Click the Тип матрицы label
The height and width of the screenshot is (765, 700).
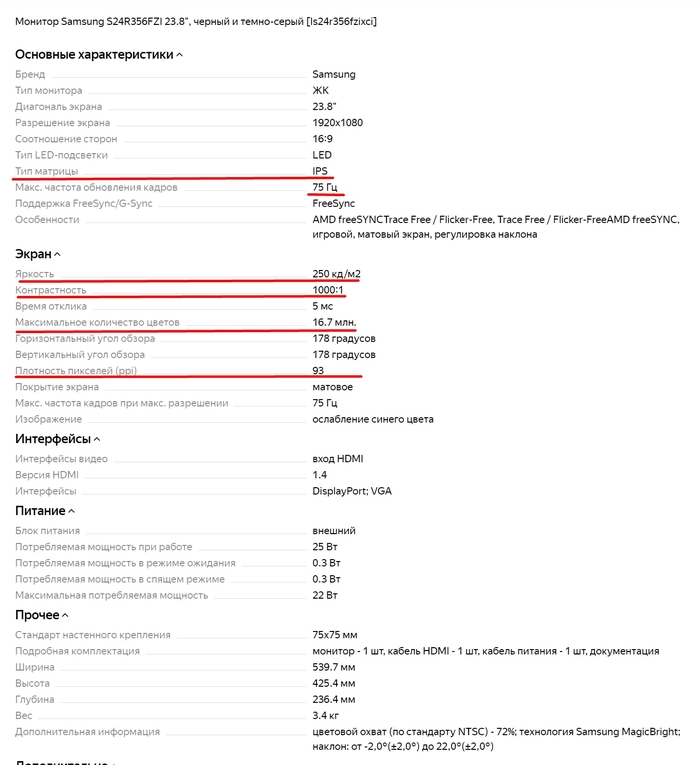[46, 171]
